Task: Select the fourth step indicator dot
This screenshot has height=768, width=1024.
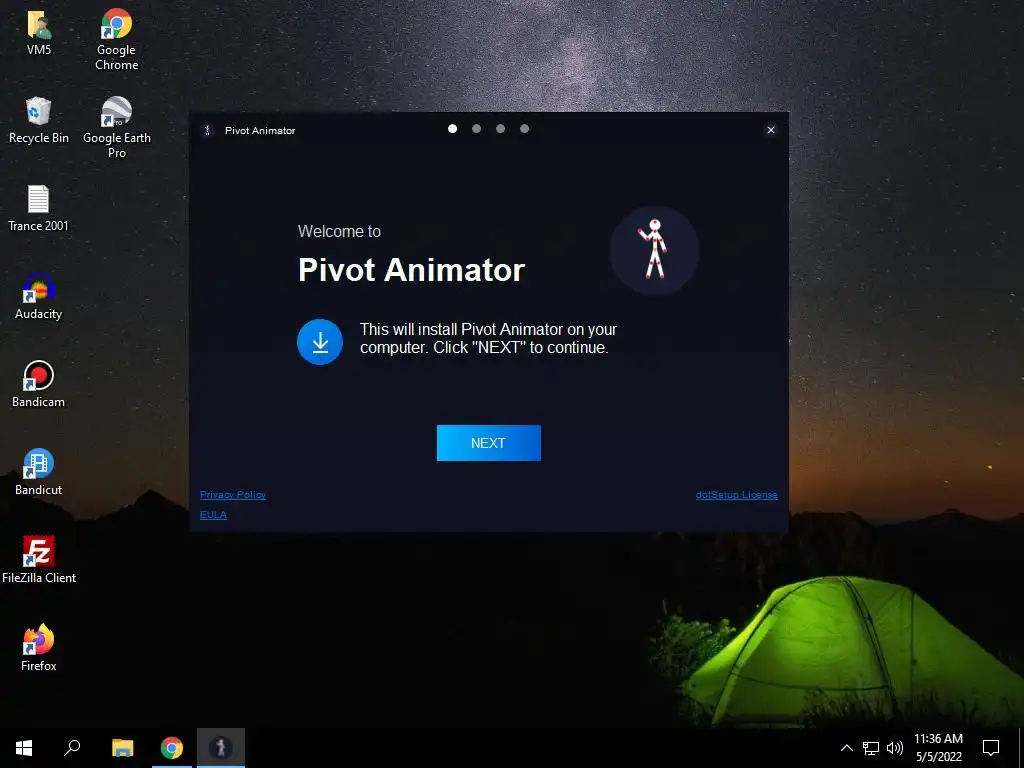Action: tap(524, 129)
